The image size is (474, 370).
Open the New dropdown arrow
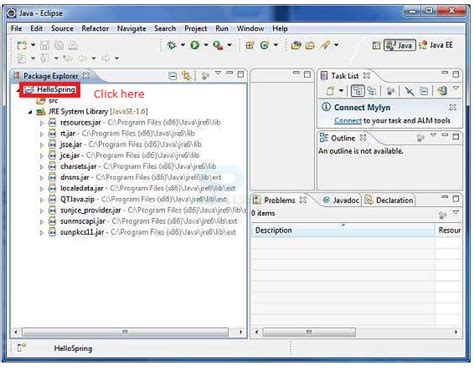pyautogui.click(x=33, y=45)
